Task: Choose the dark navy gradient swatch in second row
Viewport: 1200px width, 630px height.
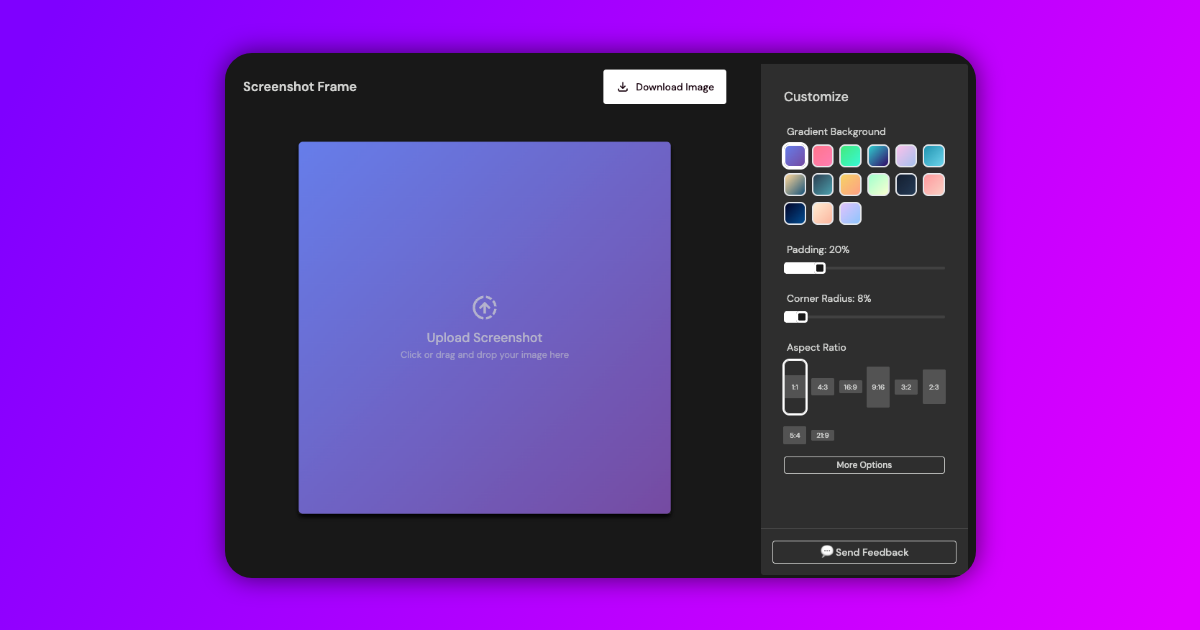Action: (906, 185)
